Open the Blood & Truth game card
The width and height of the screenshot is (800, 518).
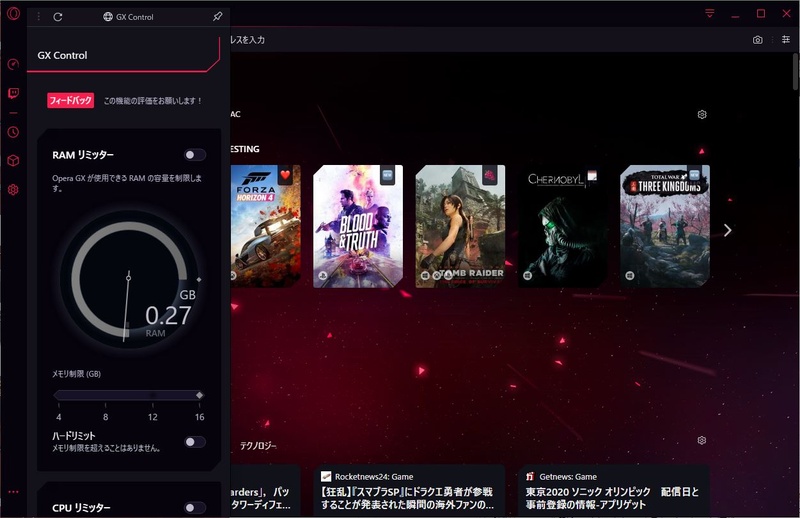click(358, 226)
